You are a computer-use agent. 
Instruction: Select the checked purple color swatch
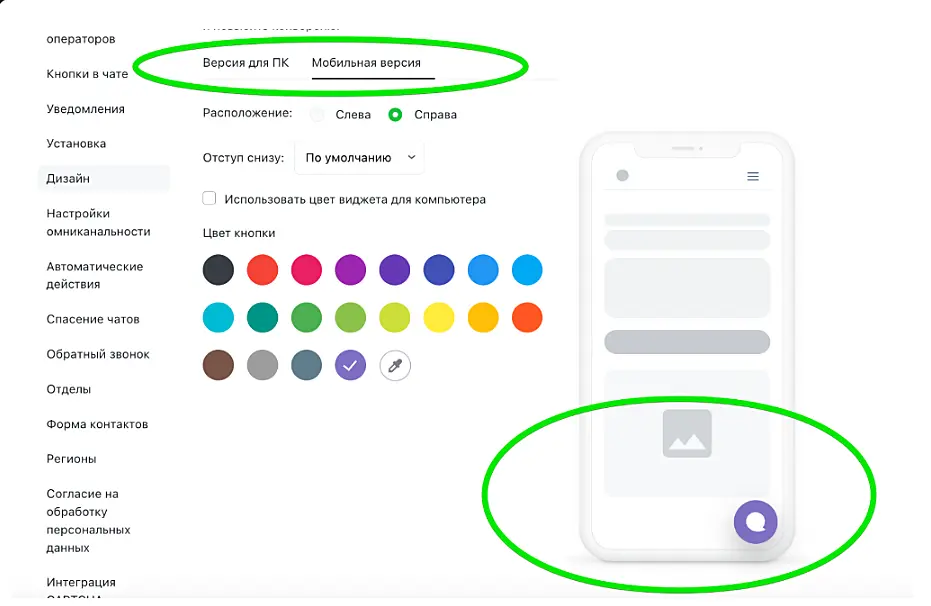click(350, 366)
